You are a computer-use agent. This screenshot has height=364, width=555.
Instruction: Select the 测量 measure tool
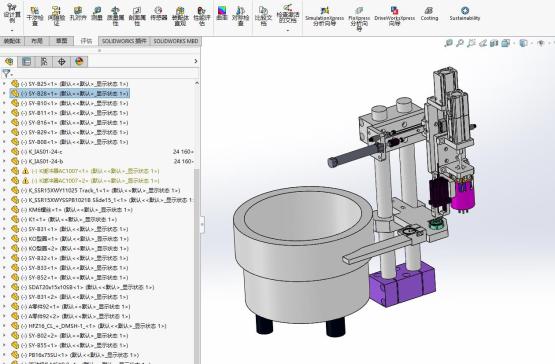click(97, 13)
